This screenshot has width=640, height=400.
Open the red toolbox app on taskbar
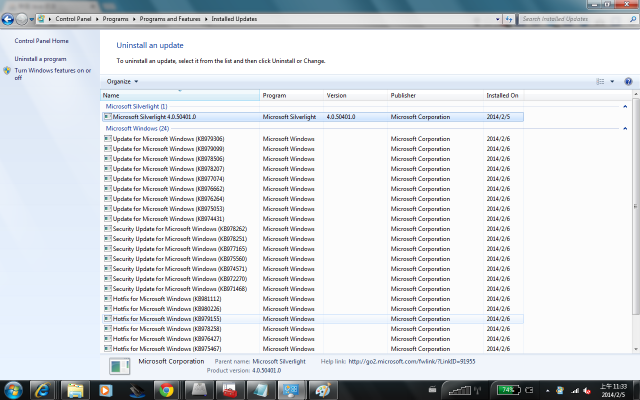230,390
